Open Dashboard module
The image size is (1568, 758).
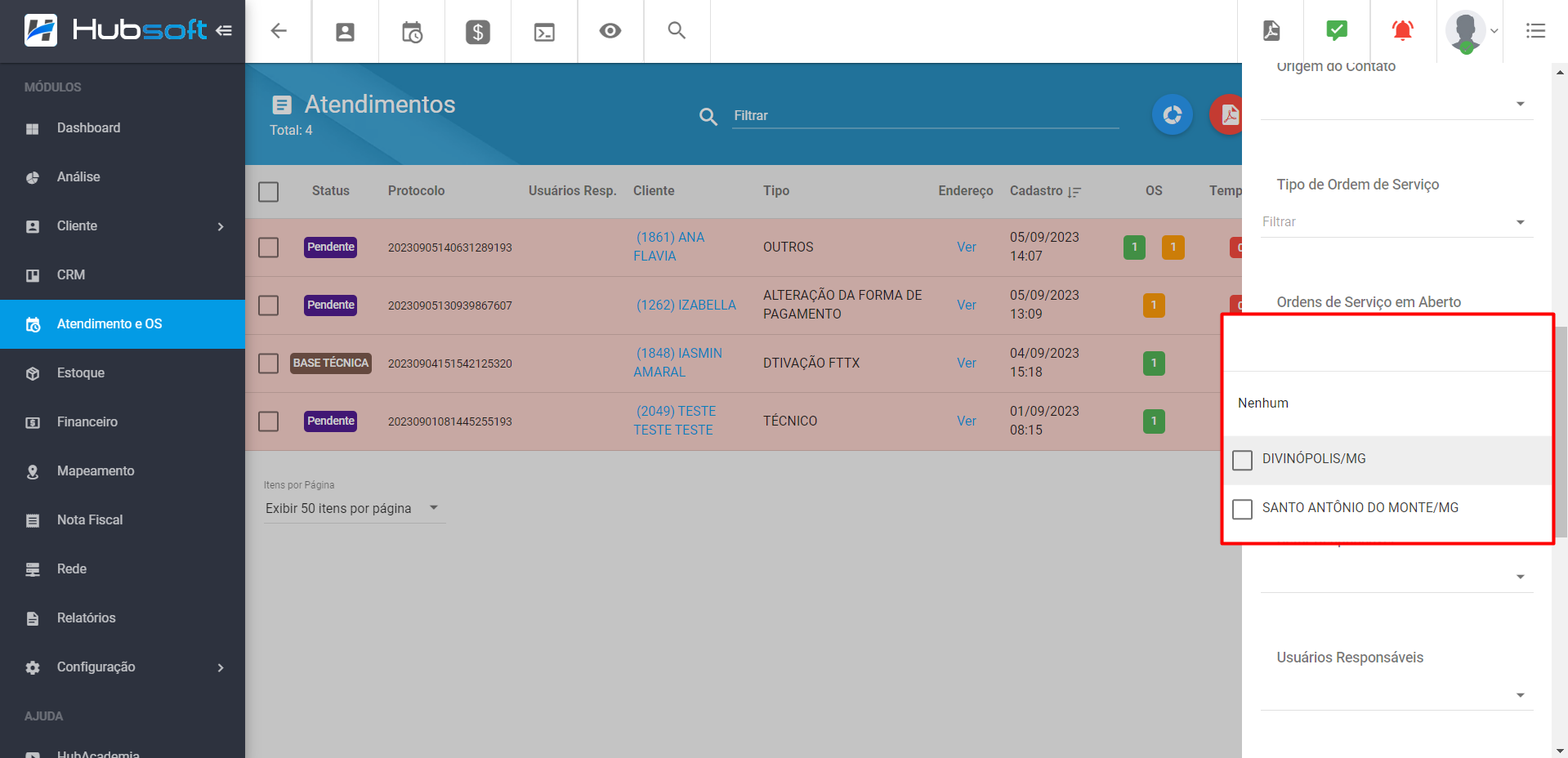pyautogui.click(x=123, y=128)
